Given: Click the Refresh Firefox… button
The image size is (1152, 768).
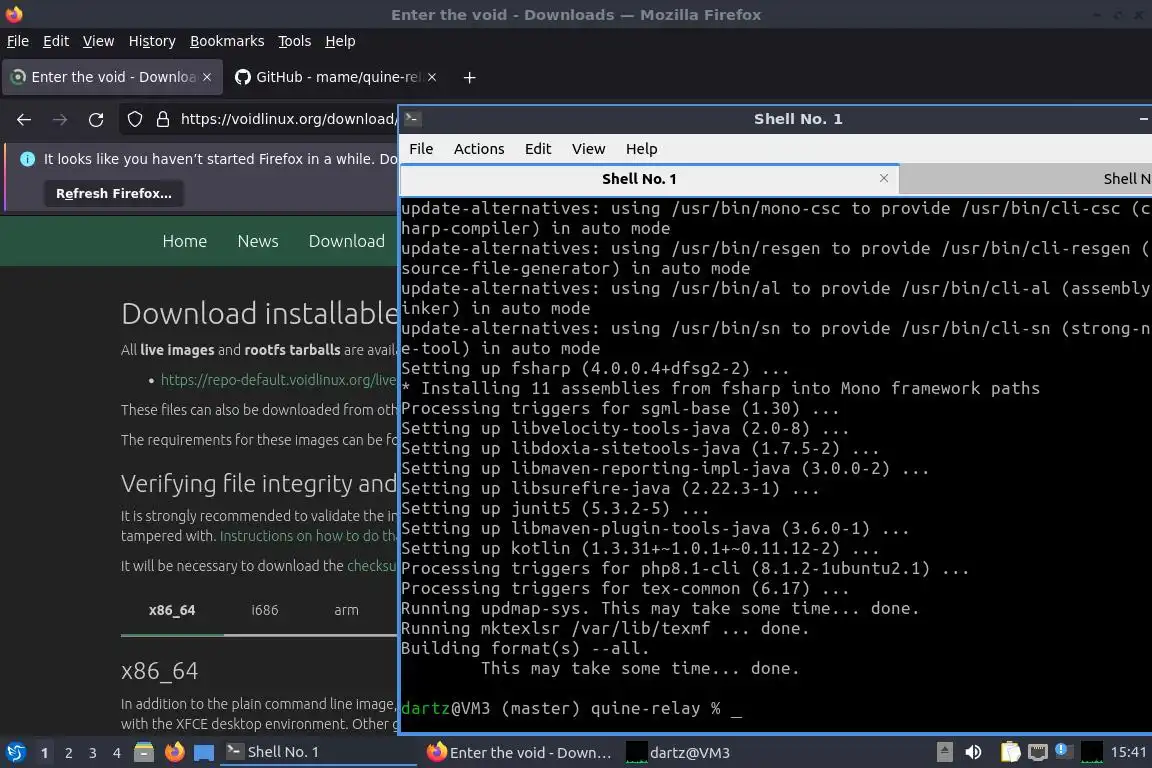Looking at the screenshot, I should coord(114,193).
